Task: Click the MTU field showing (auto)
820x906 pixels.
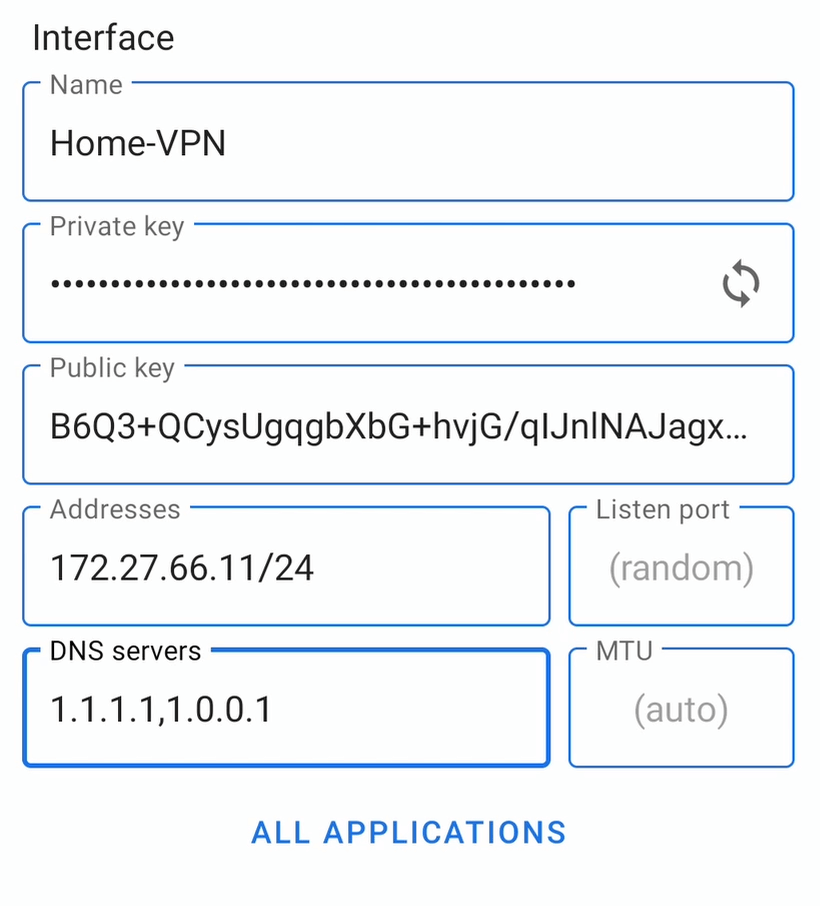Action: [x=681, y=708]
